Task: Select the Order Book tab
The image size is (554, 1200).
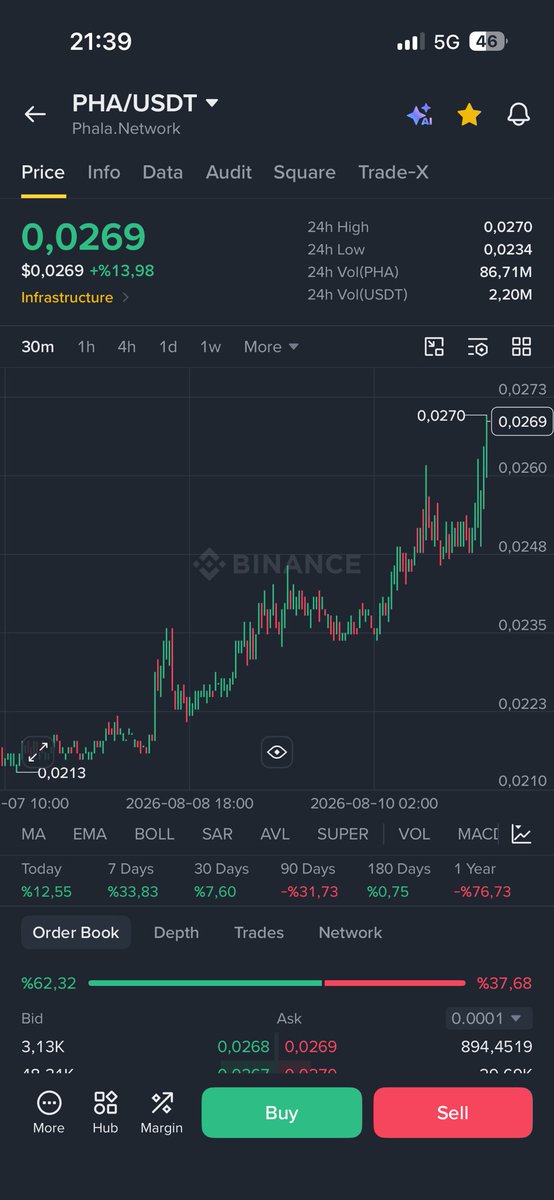Action: pyautogui.click(x=76, y=932)
